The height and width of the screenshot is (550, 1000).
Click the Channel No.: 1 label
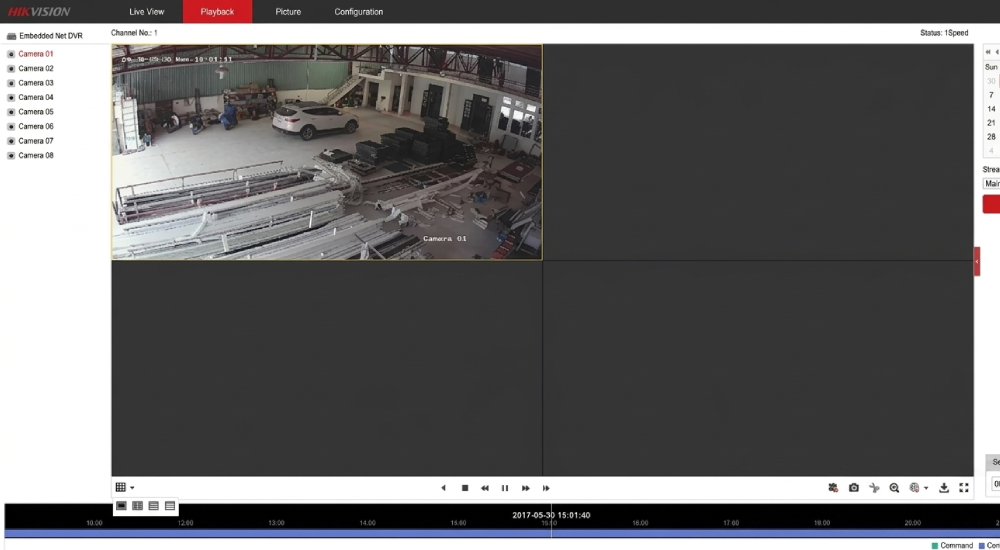click(x=134, y=33)
